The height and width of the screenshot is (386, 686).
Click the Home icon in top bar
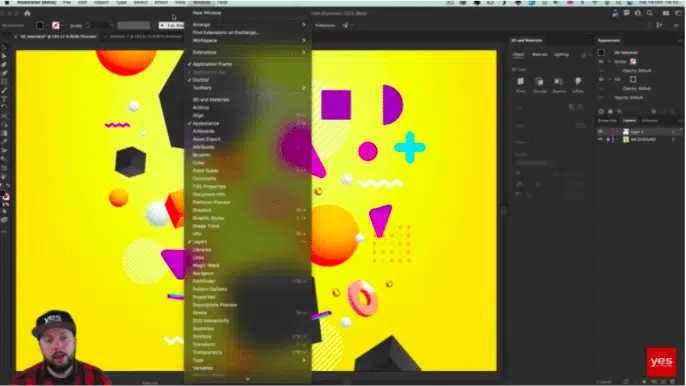point(27,13)
